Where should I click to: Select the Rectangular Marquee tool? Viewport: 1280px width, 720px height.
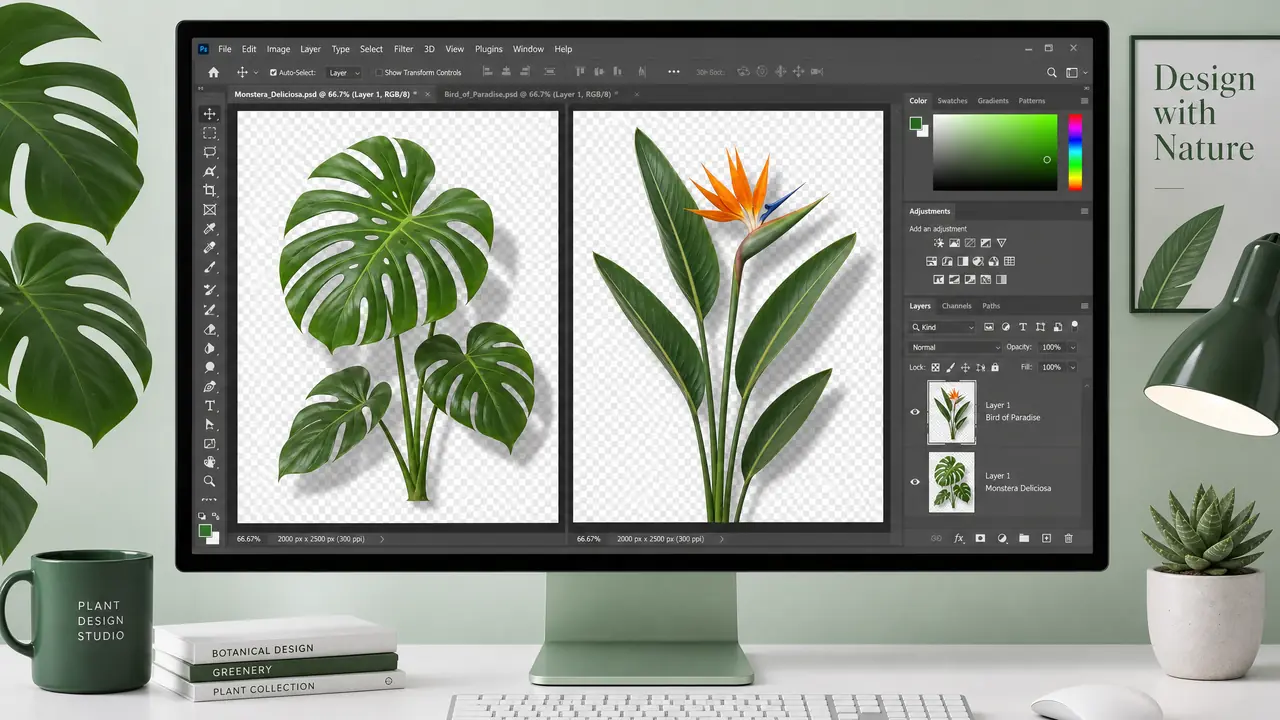(210, 133)
